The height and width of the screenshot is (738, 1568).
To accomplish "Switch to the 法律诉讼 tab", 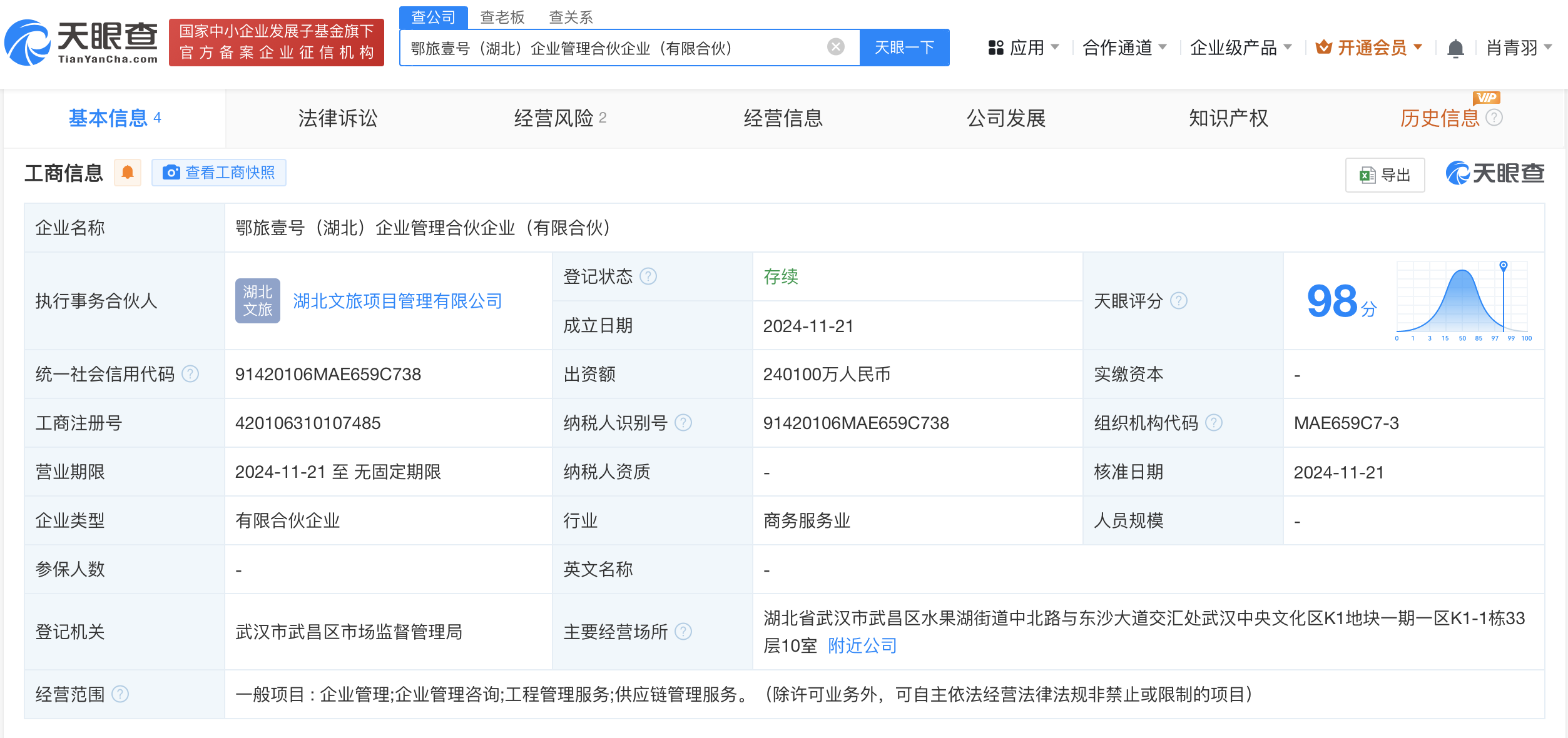I will [x=338, y=118].
